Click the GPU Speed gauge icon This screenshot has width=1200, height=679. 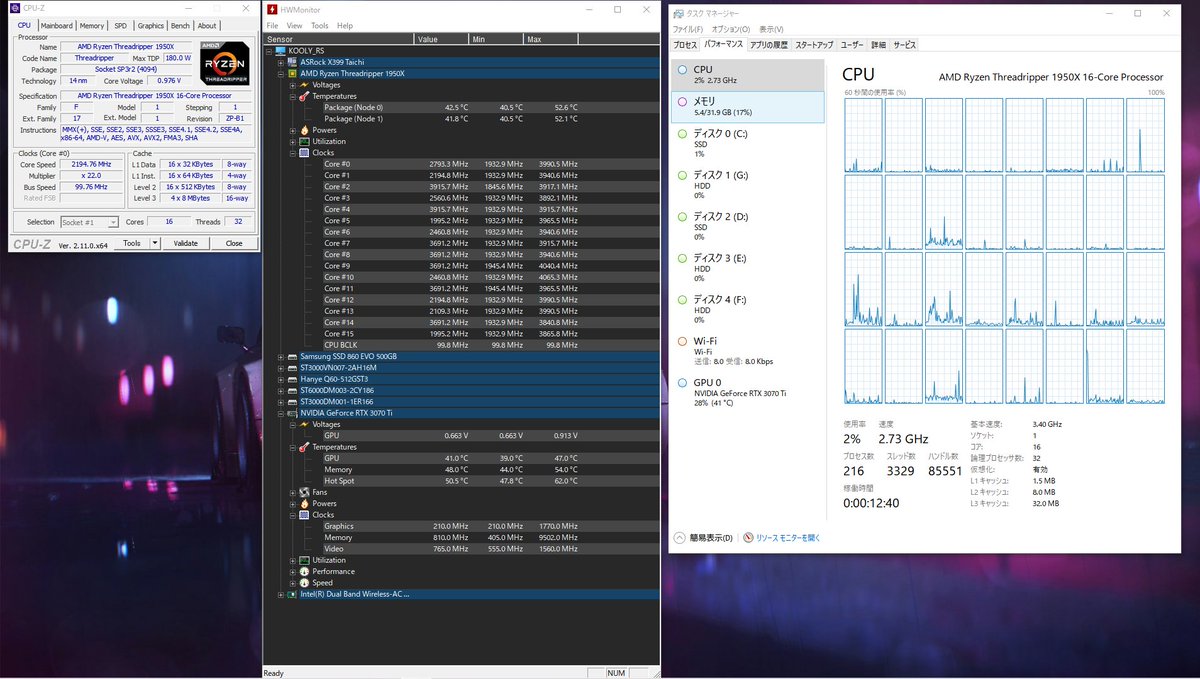[305, 583]
